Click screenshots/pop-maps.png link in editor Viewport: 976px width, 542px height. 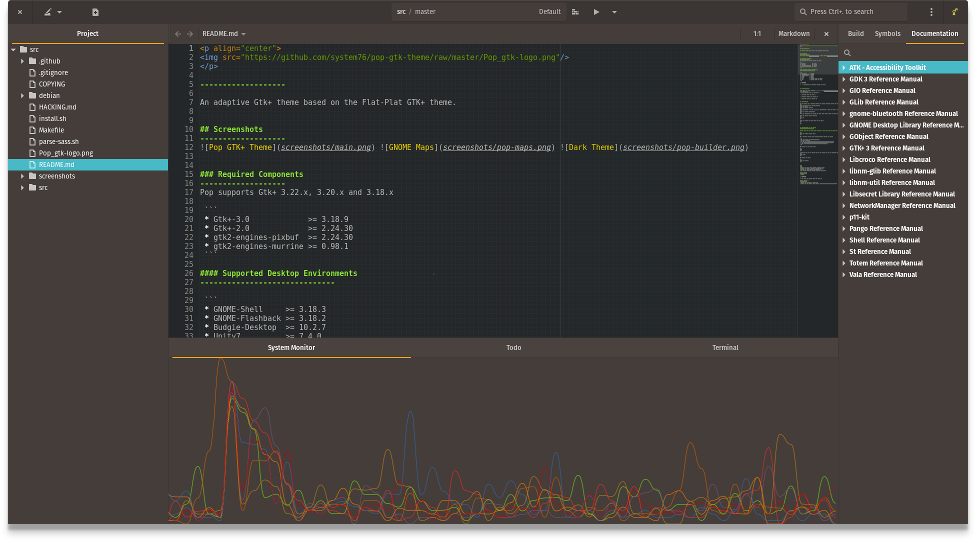click(497, 147)
